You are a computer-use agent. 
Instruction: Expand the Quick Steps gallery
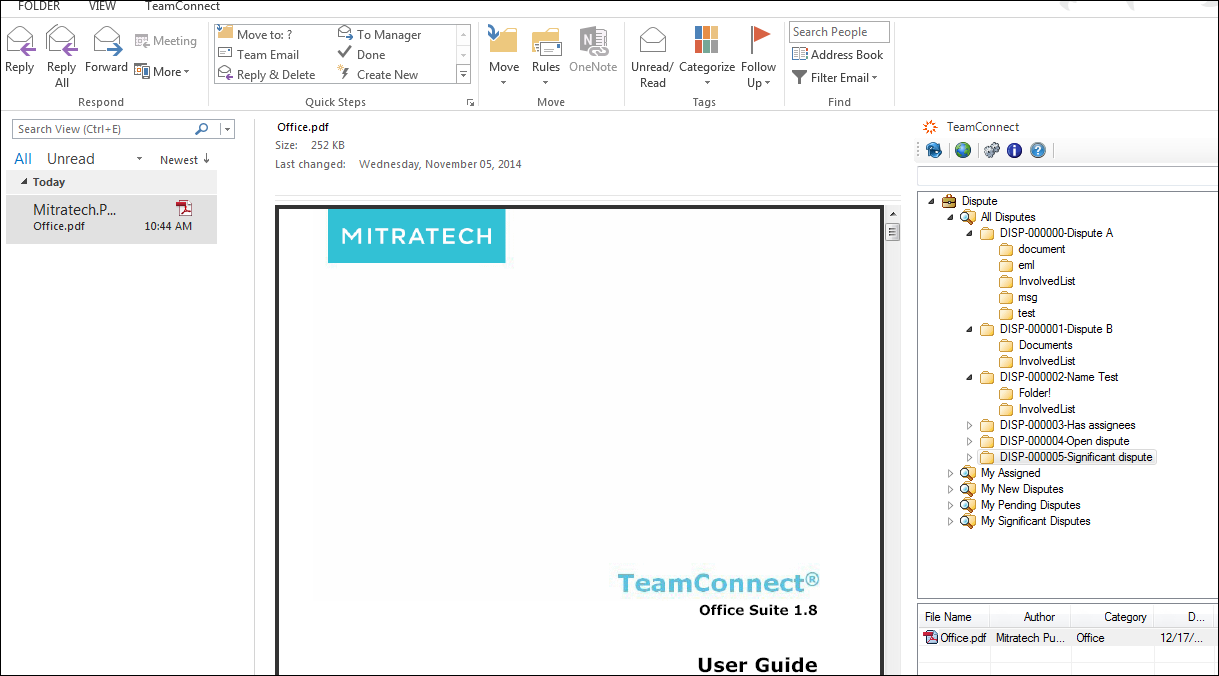coord(463,74)
